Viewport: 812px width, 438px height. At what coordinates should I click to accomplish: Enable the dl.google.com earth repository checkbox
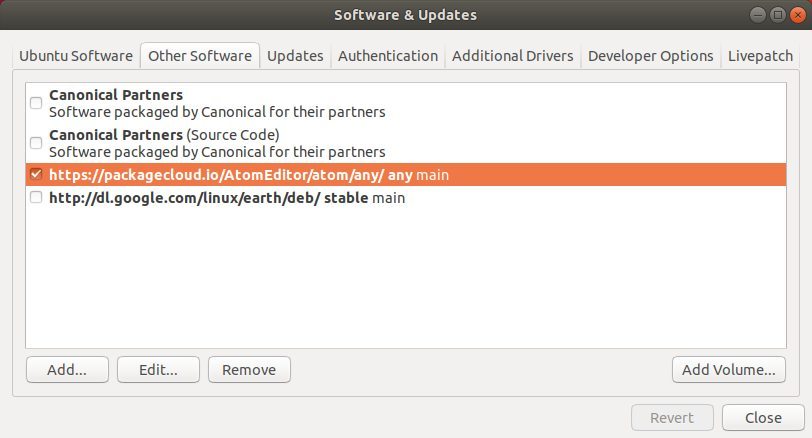click(x=36, y=197)
